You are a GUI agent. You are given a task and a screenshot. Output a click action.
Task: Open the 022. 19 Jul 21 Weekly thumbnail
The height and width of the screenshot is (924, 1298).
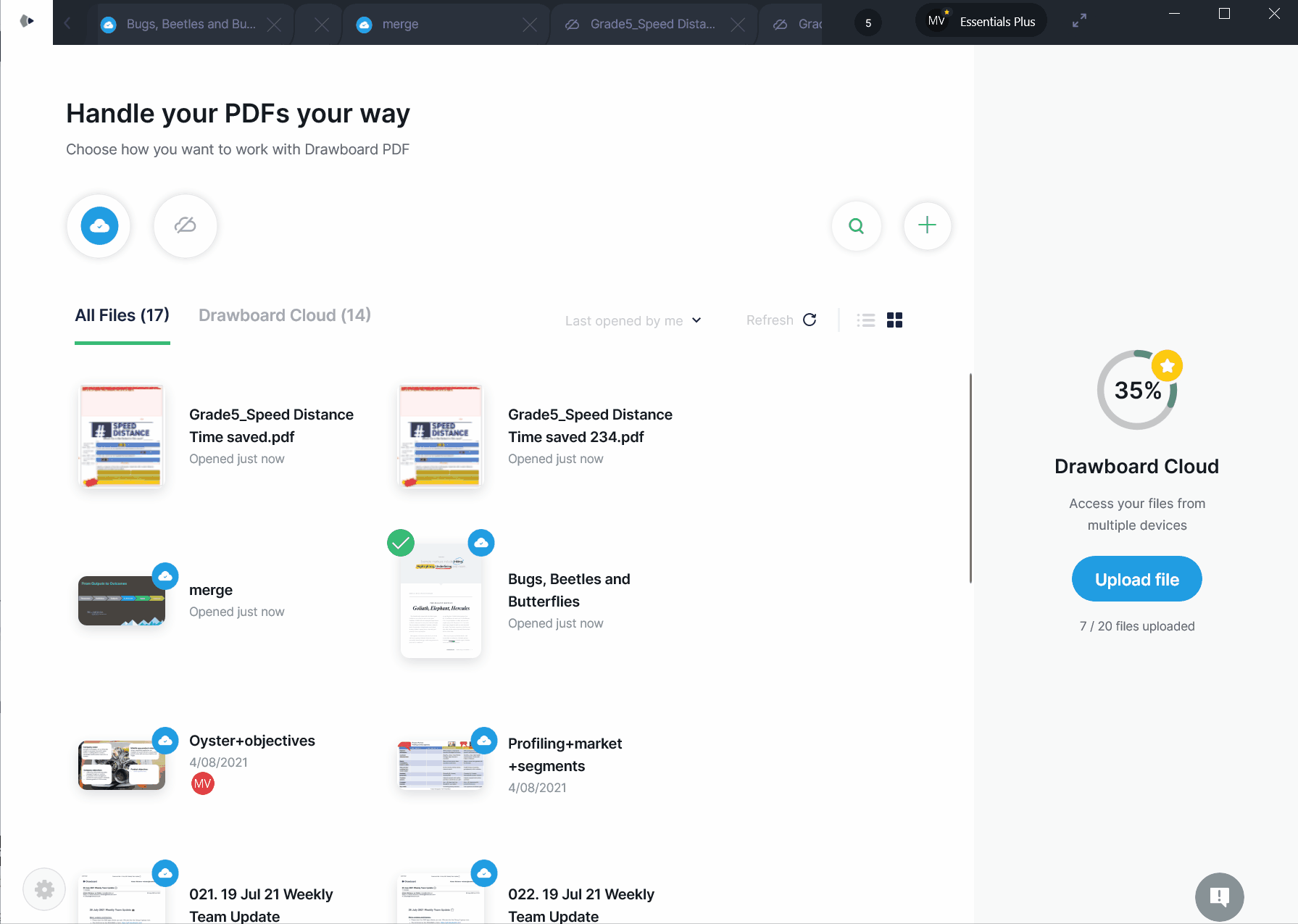(x=441, y=899)
